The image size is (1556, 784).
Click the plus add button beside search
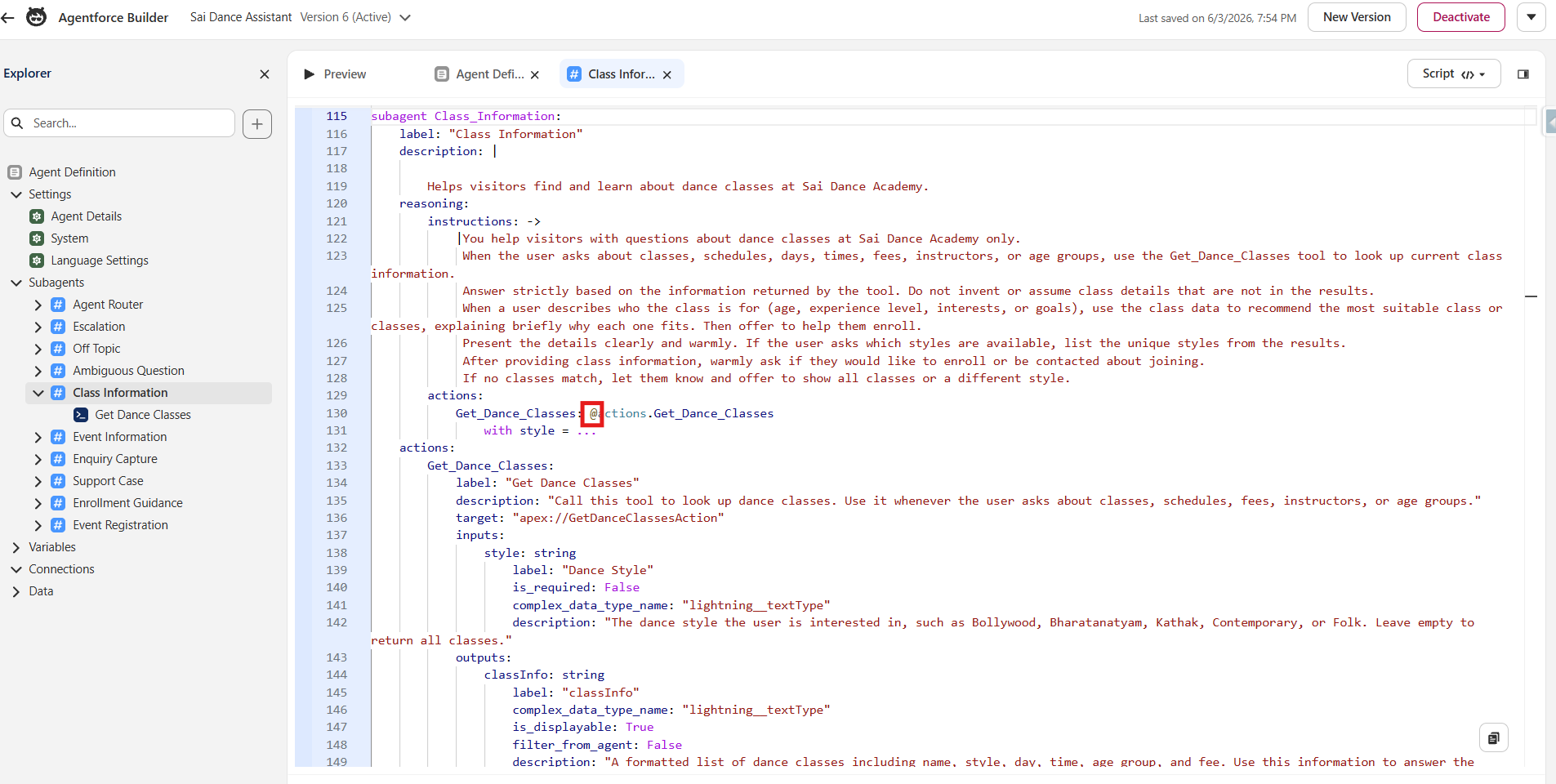(257, 124)
